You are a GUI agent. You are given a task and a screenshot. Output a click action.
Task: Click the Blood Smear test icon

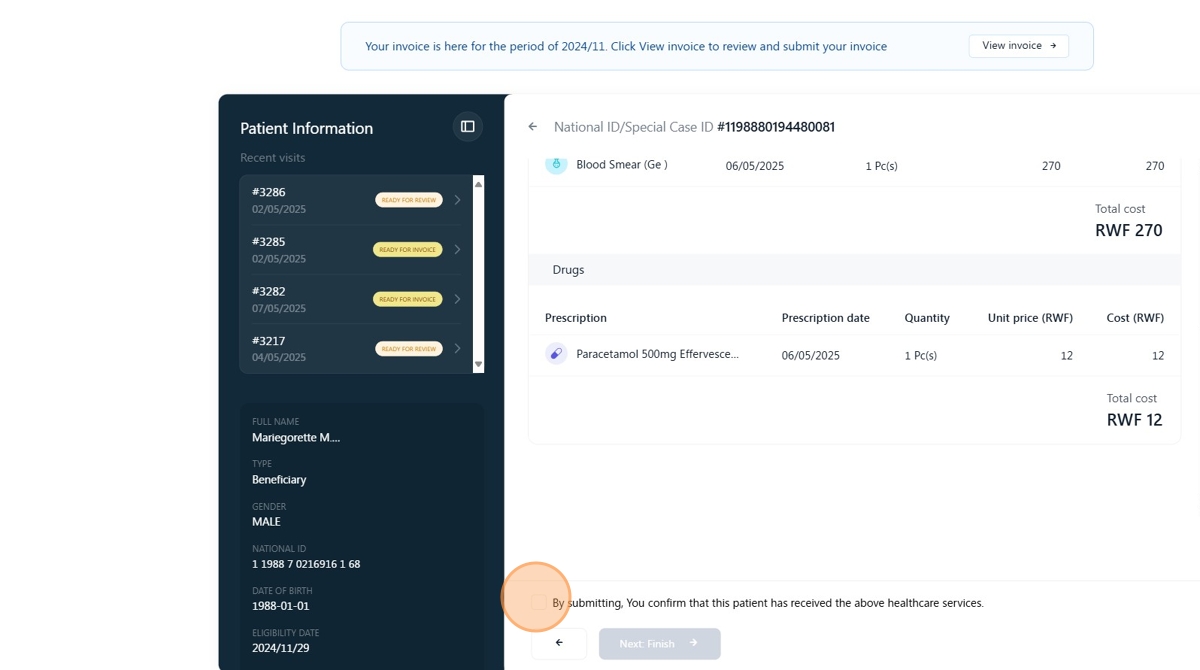[x=556, y=164]
